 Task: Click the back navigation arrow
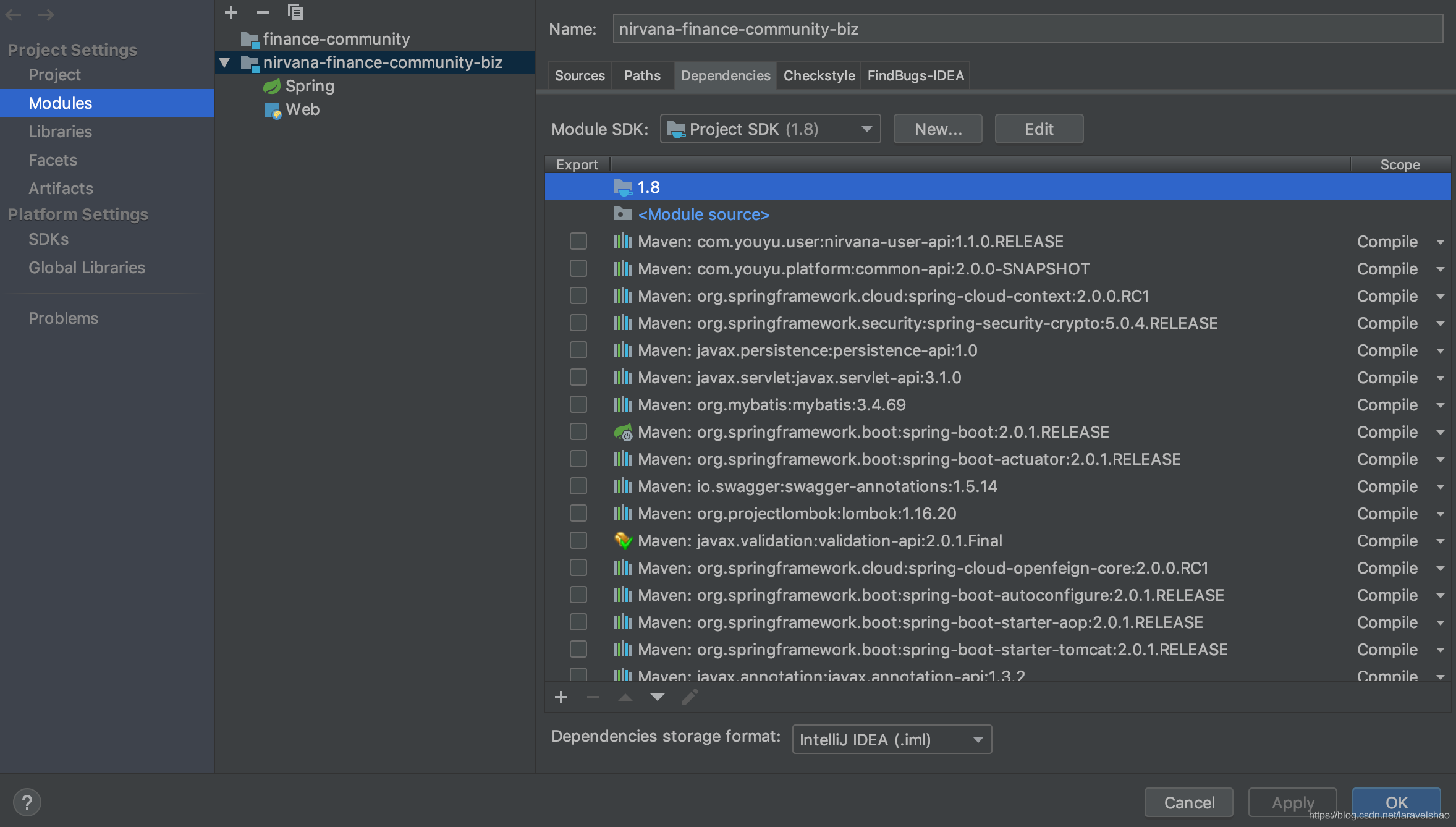[13, 14]
